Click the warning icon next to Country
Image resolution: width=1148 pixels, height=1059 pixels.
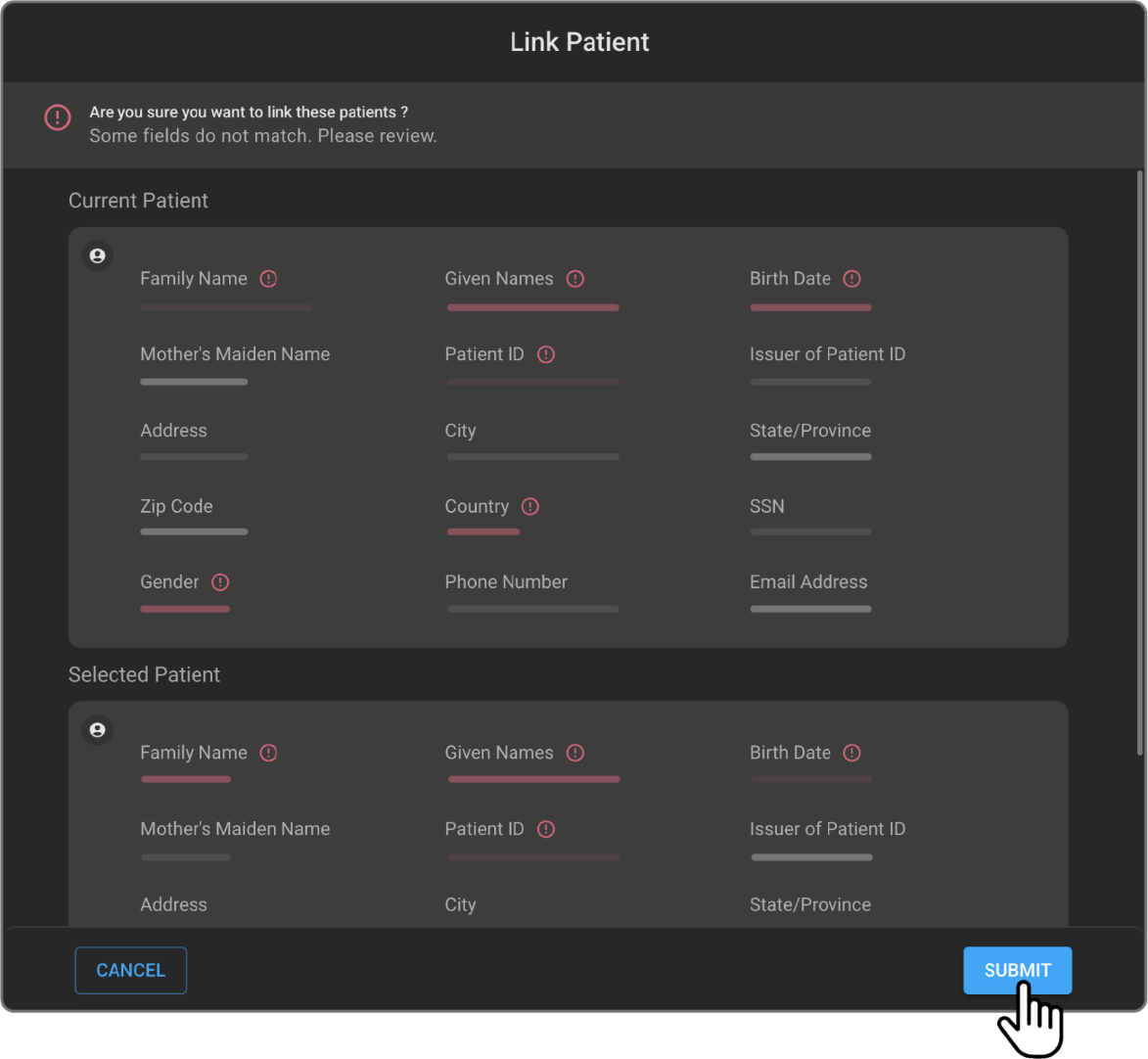coord(530,507)
